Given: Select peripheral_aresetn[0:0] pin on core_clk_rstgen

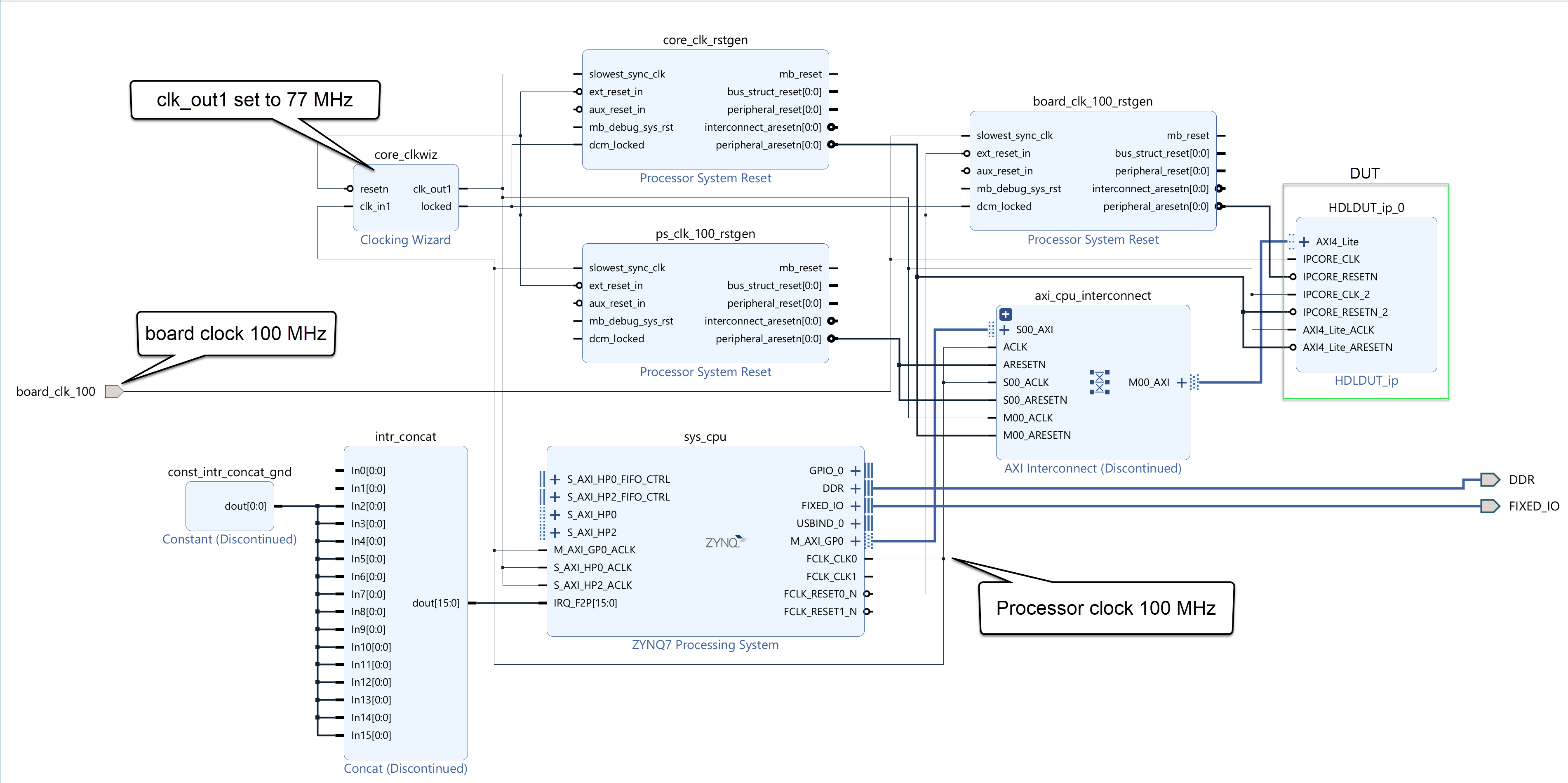Looking at the screenshot, I should 768,145.
